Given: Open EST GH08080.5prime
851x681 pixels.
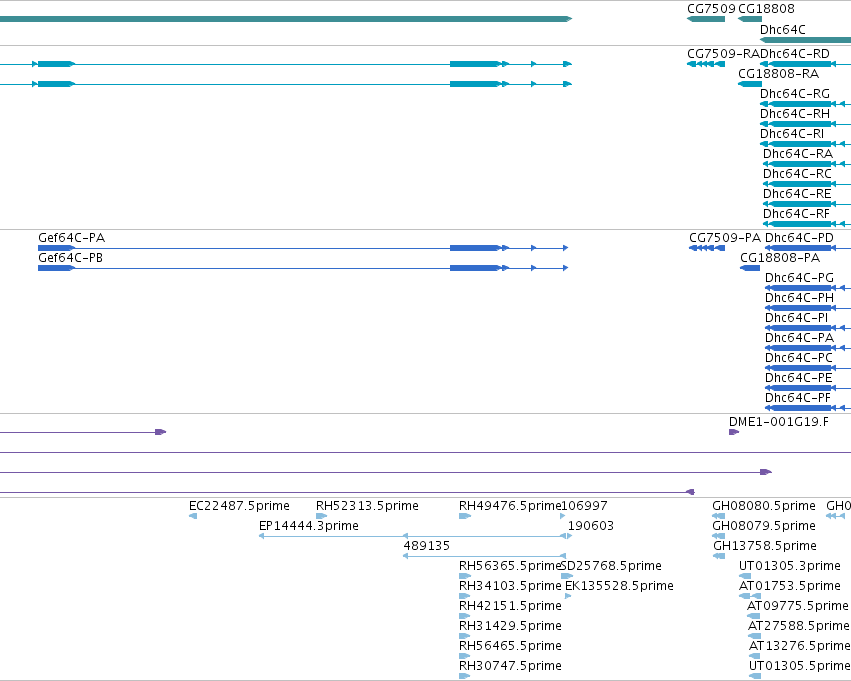Looking at the screenshot, I should (x=764, y=506).
